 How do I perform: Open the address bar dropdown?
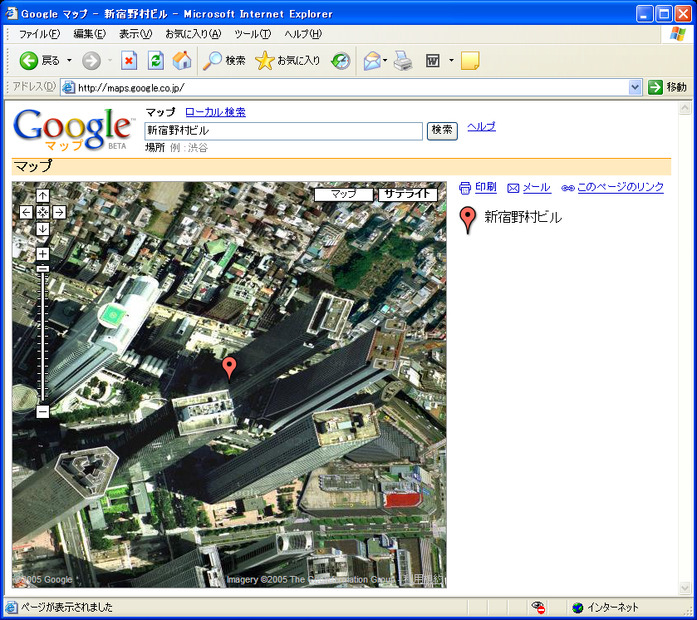[635, 88]
